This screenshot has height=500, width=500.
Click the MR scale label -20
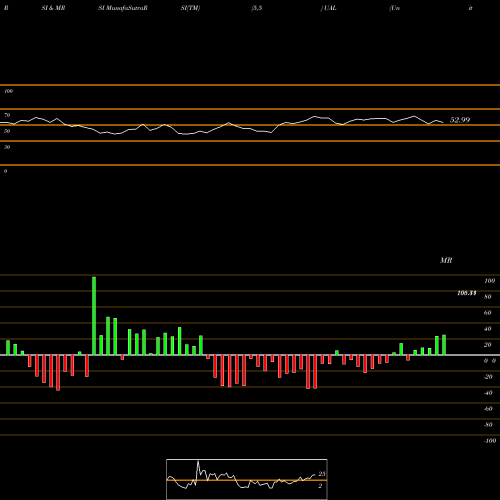coord(488,377)
